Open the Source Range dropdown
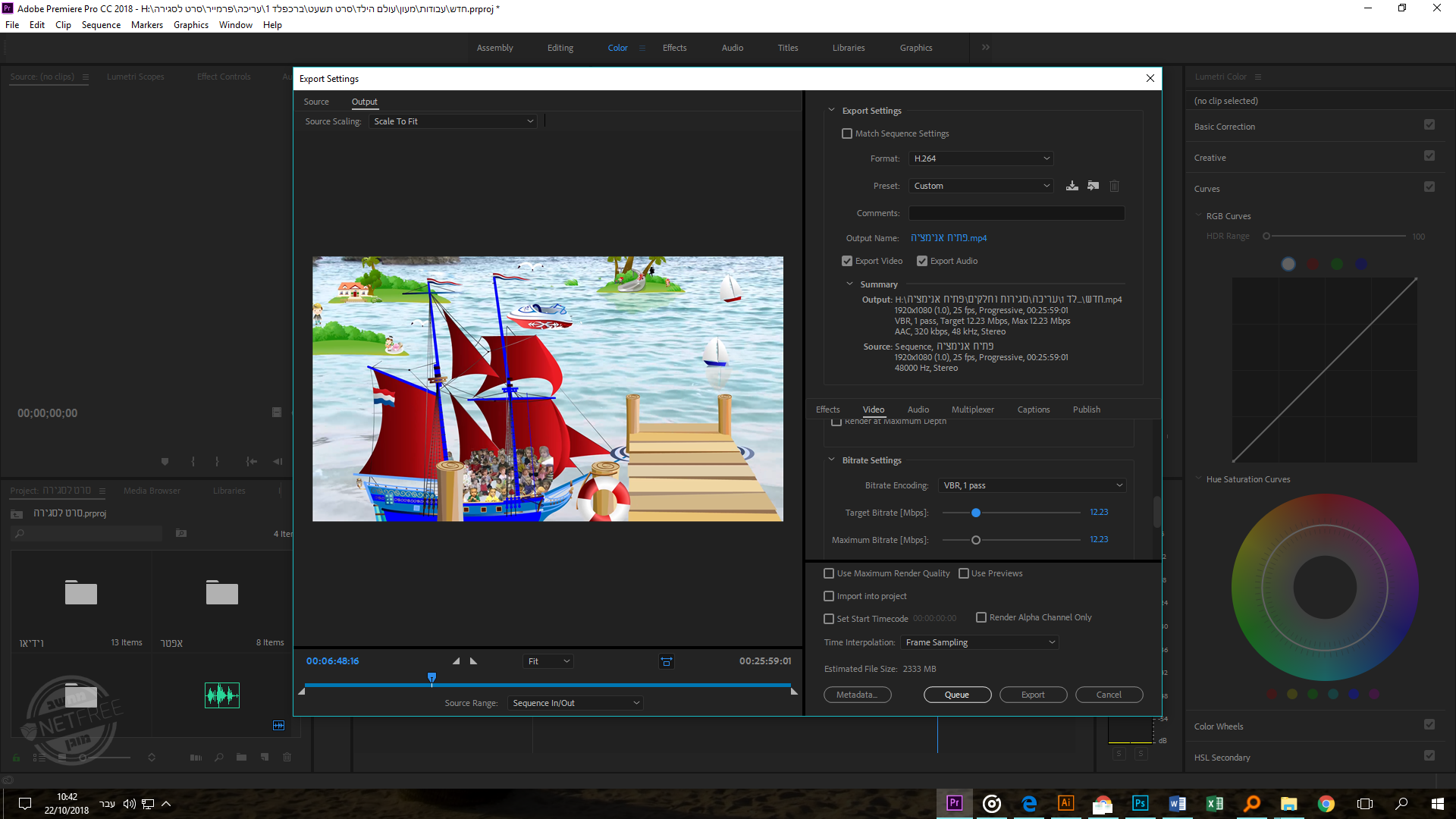 click(576, 703)
